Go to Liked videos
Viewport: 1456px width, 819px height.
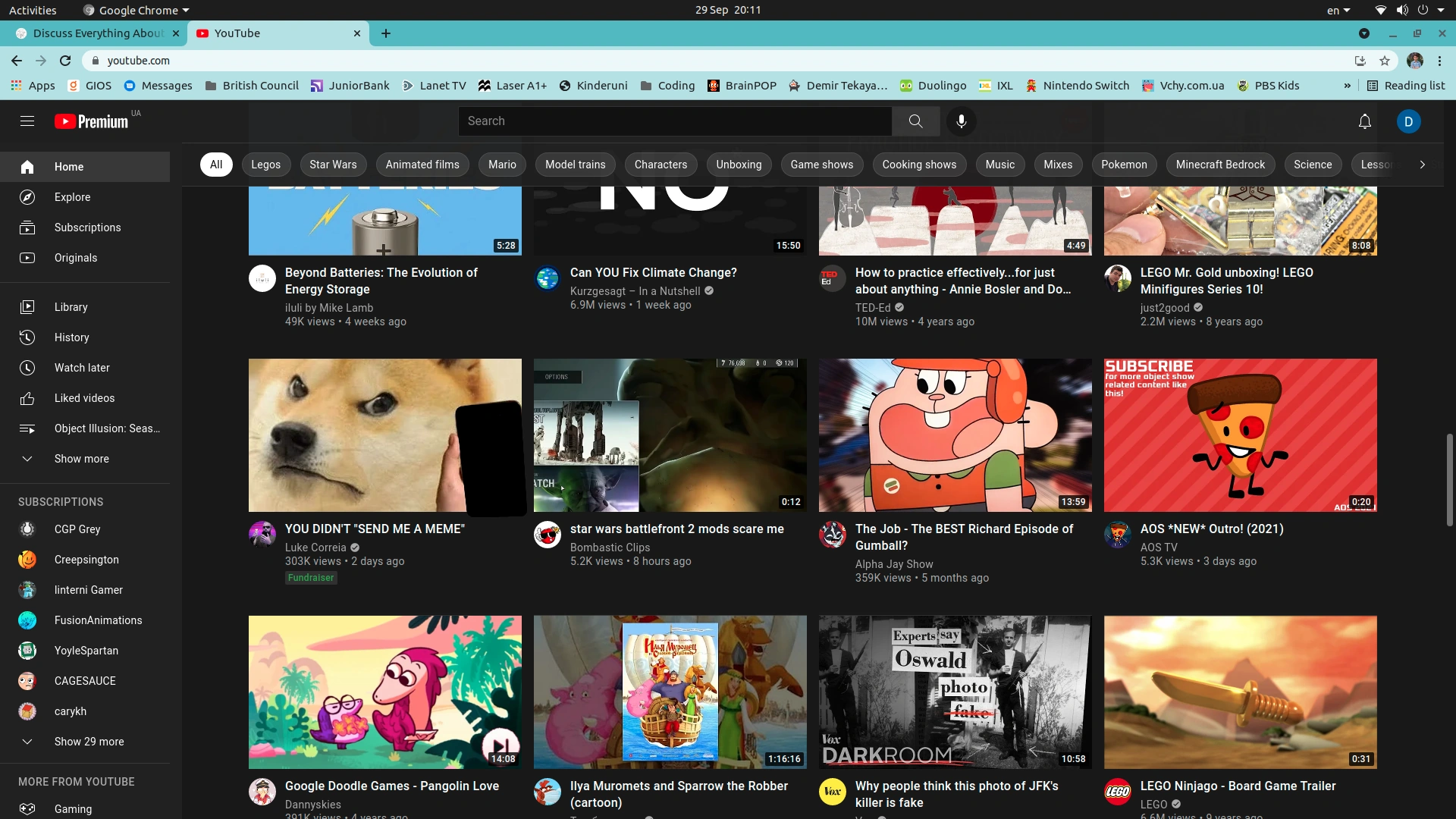click(x=84, y=398)
